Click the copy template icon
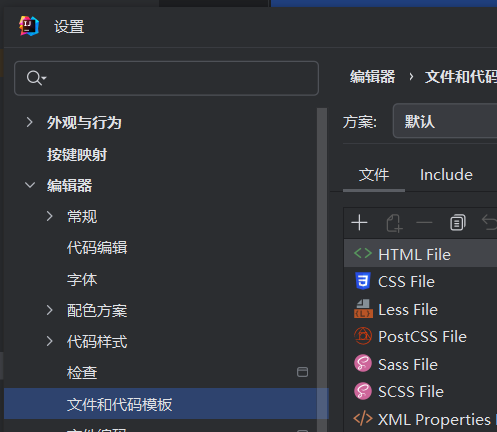Viewport: 497px width, 432px height. [458, 223]
